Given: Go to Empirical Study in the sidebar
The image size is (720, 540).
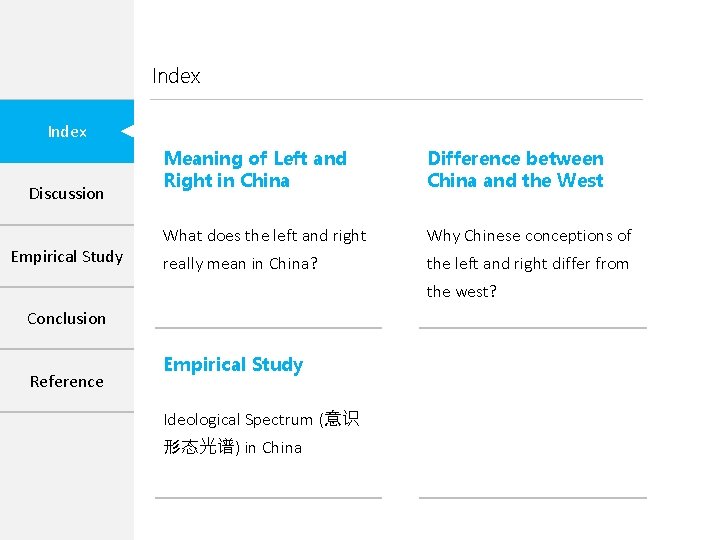Looking at the screenshot, I should [x=66, y=257].
